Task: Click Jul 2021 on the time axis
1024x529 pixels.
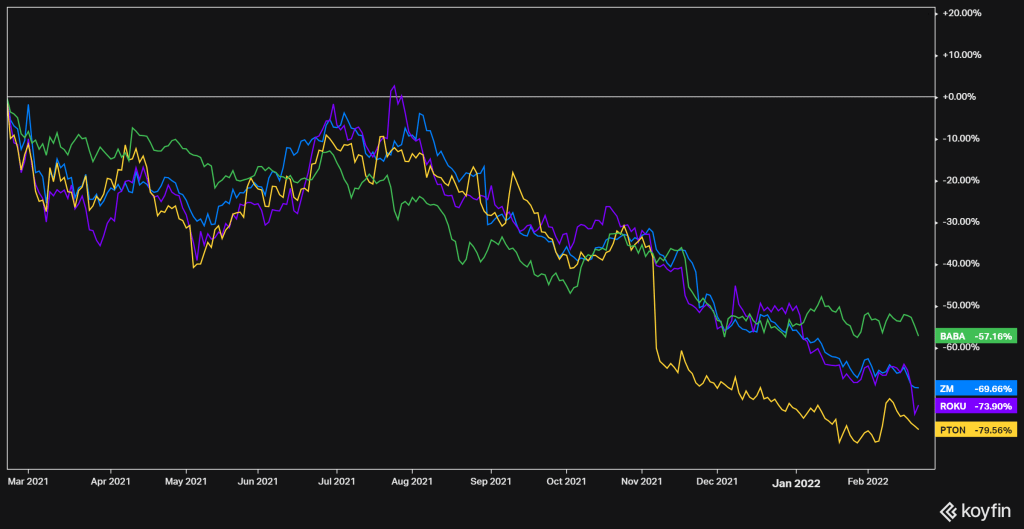Action: tap(336, 481)
